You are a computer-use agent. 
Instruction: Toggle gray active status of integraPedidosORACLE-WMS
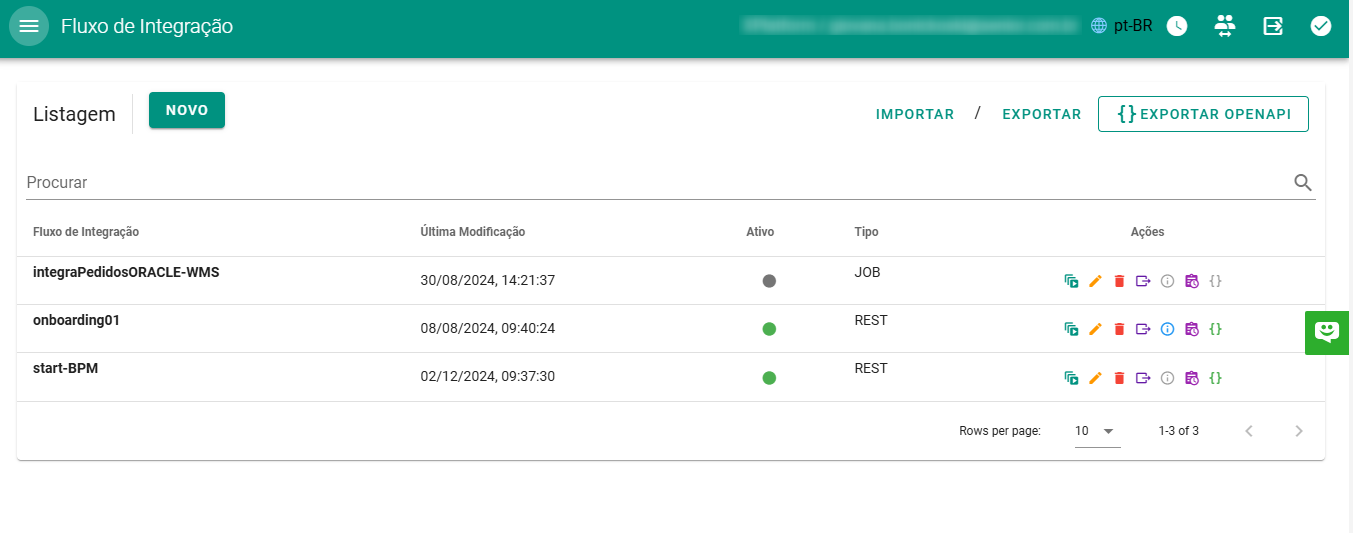(x=769, y=281)
